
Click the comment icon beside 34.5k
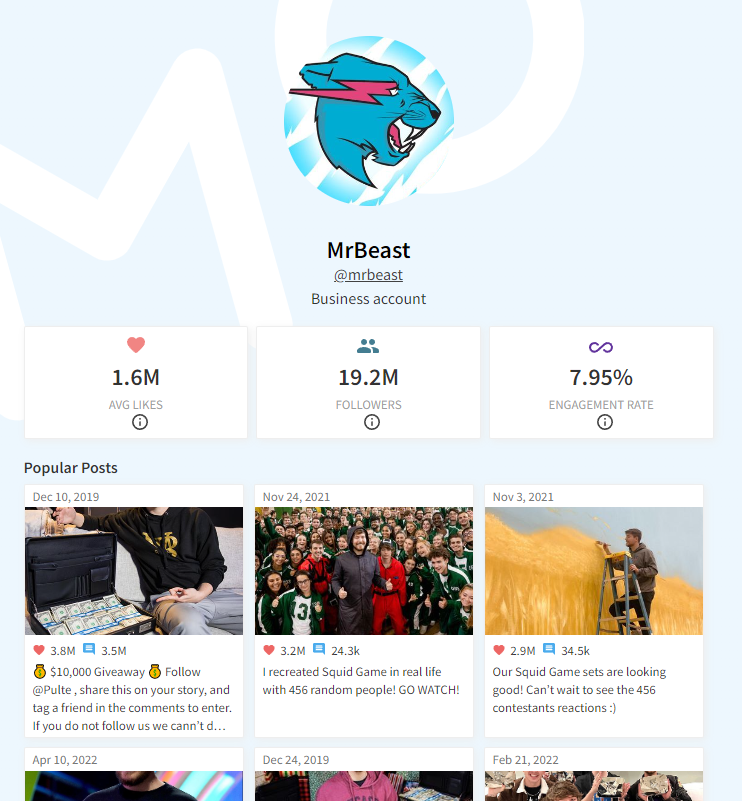(549, 649)
